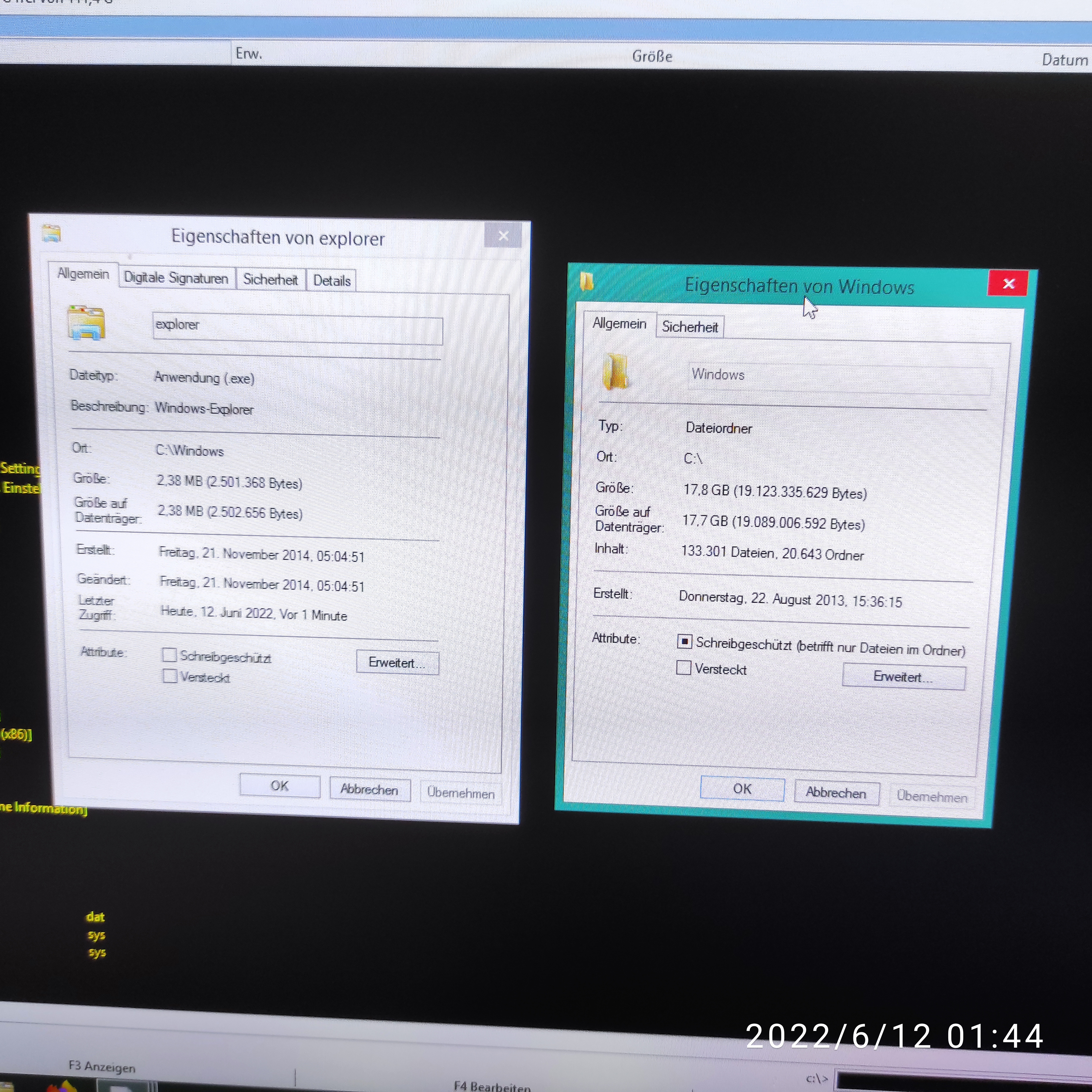Click the explorer properties title bar icon
Viewport: 1092px width, 1092px height.
coord(52,233)
